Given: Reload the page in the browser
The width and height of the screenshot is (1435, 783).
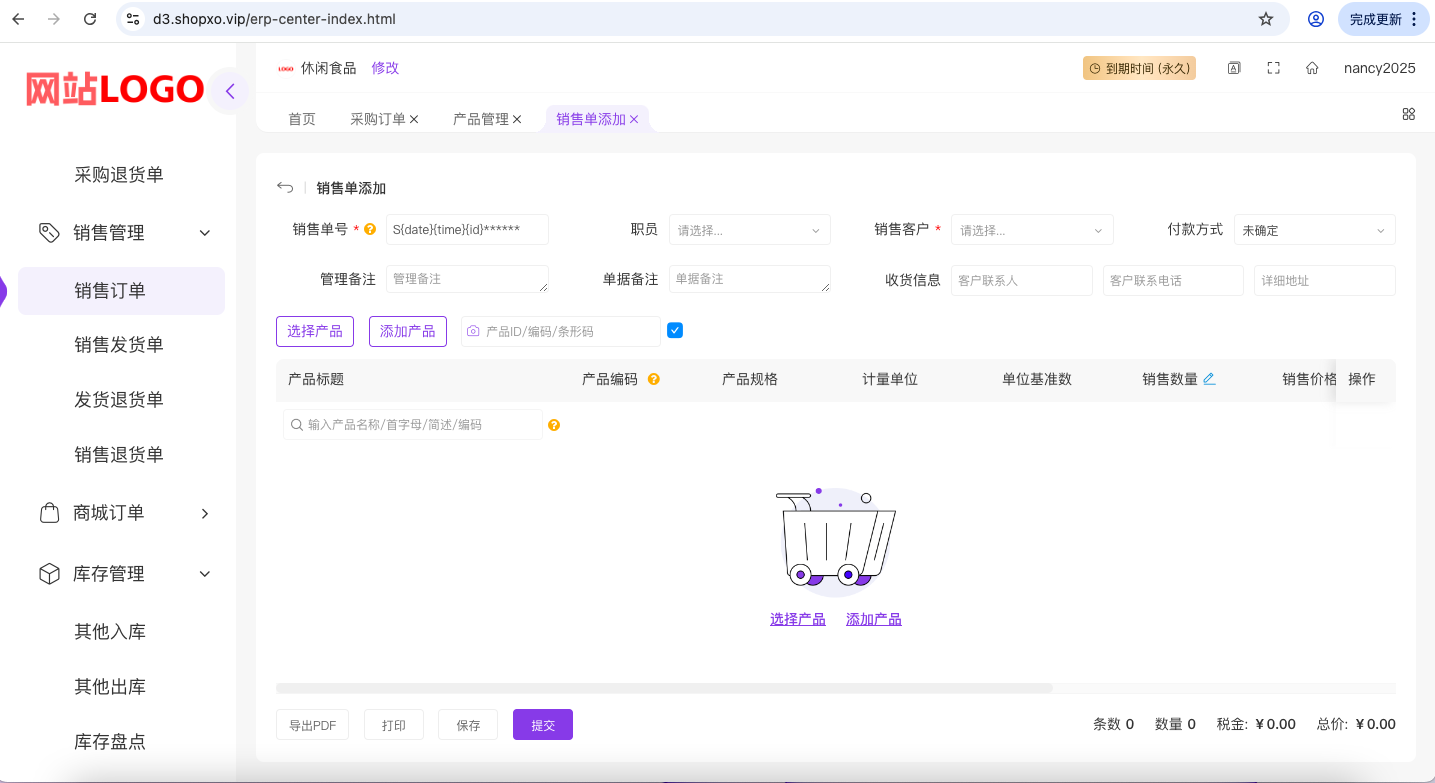Looking at the screenshot, I should tap(90, 19).
